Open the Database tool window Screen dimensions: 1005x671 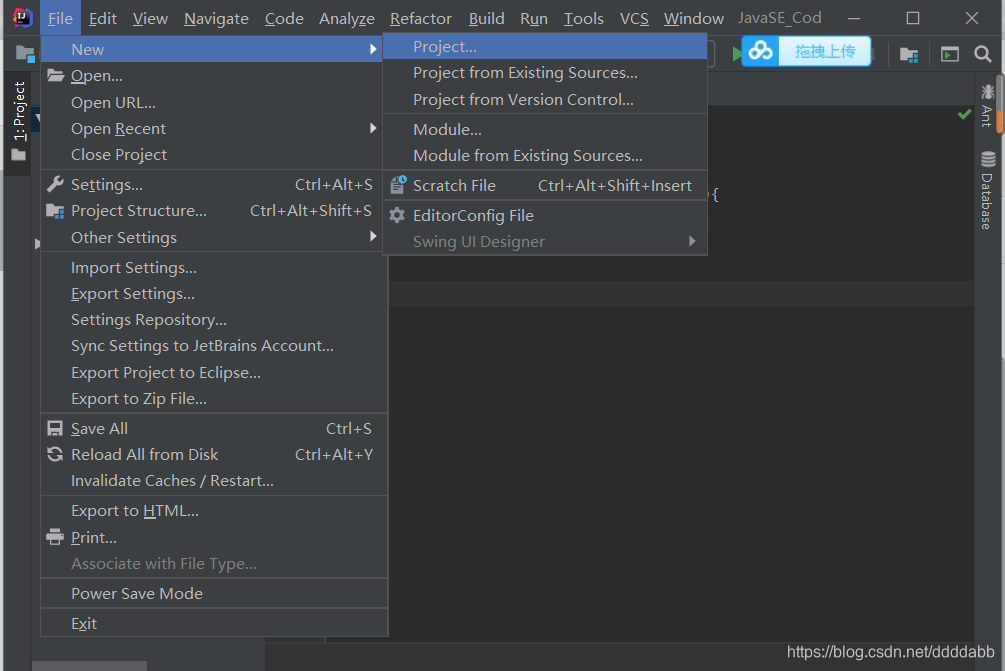987,190
